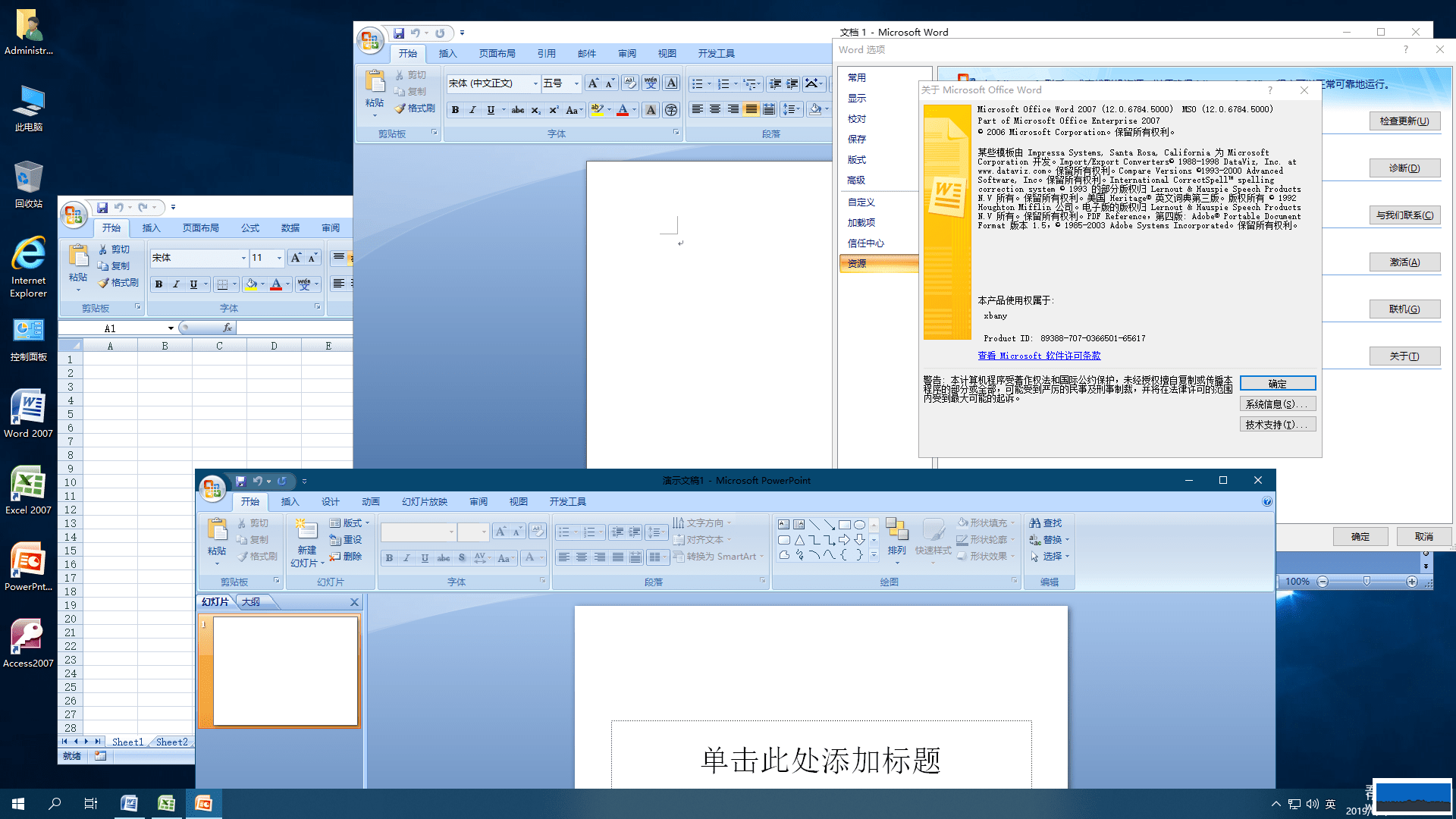Click the Excel icon in the taskbar
The height and width of the screenshot is (819, 1456).
pos(166,804)
